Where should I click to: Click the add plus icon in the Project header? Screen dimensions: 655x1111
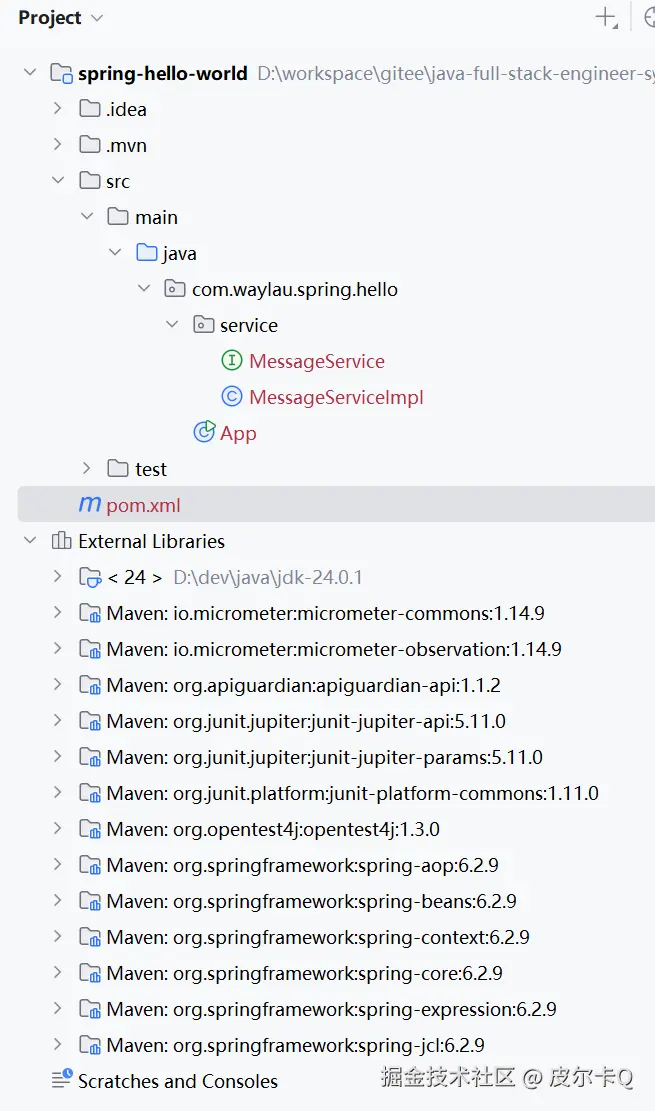point(605,17)
